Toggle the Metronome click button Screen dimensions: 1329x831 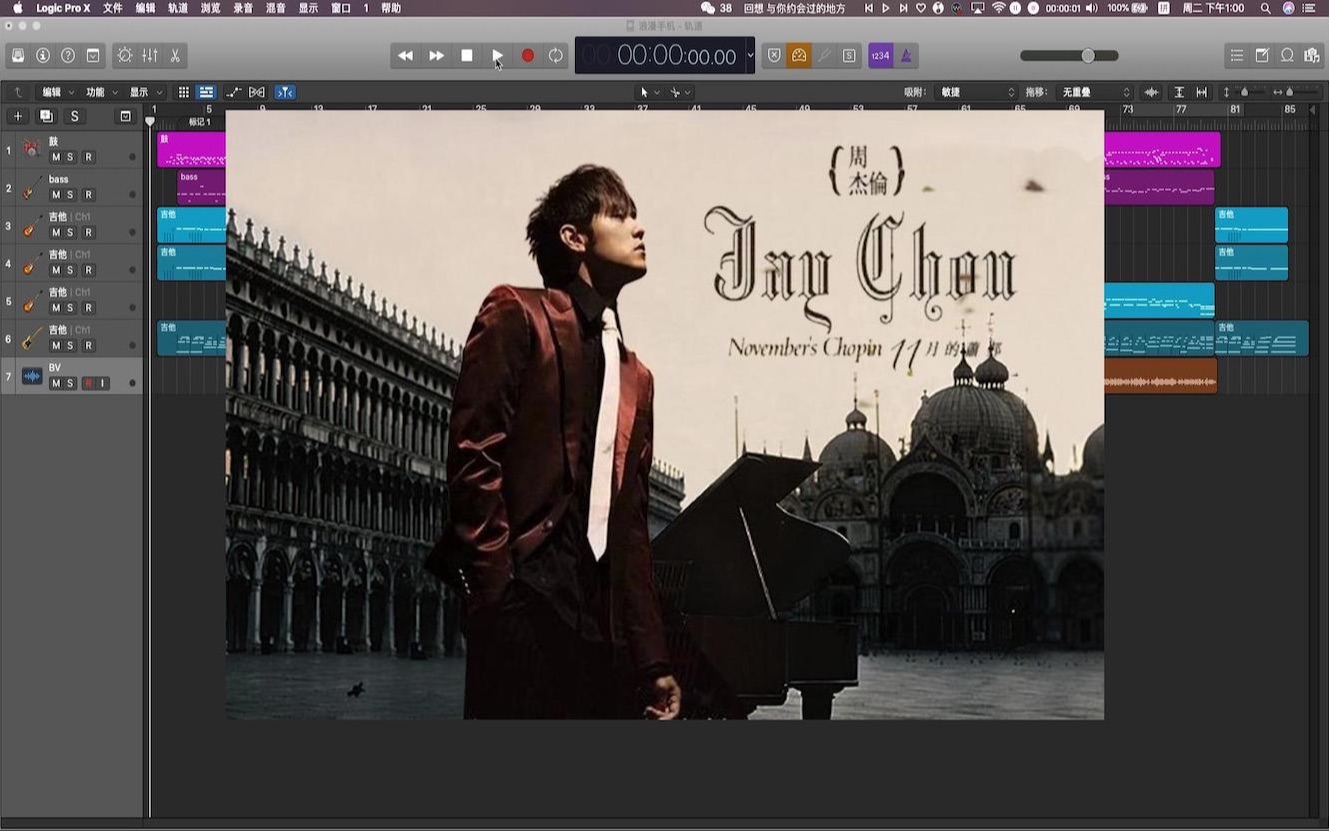[x=906, y=56]
